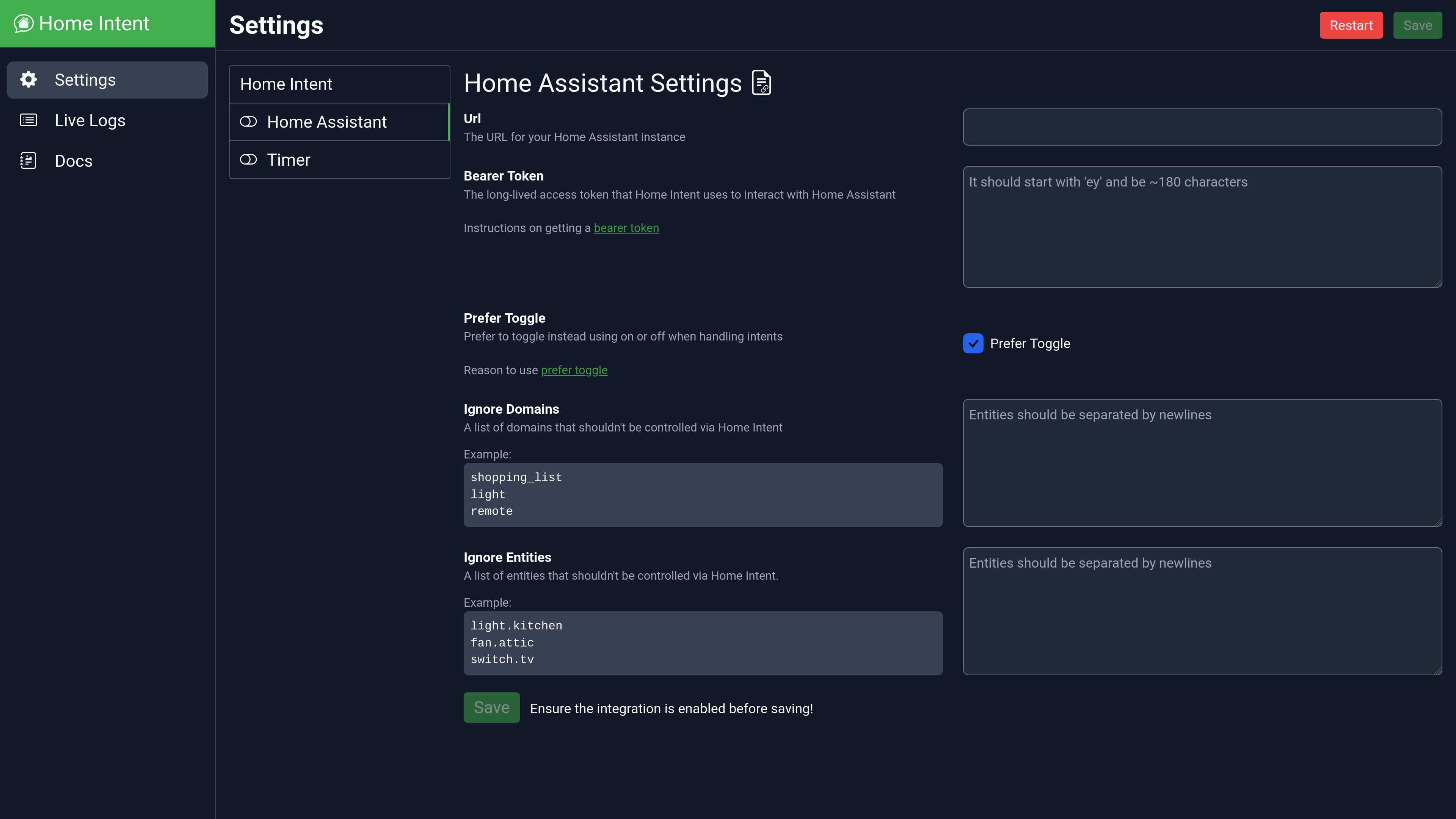Click the Live Logs icon in the sidebar
Viewport: 1456px width, 819px height.
tap(28, 120)
